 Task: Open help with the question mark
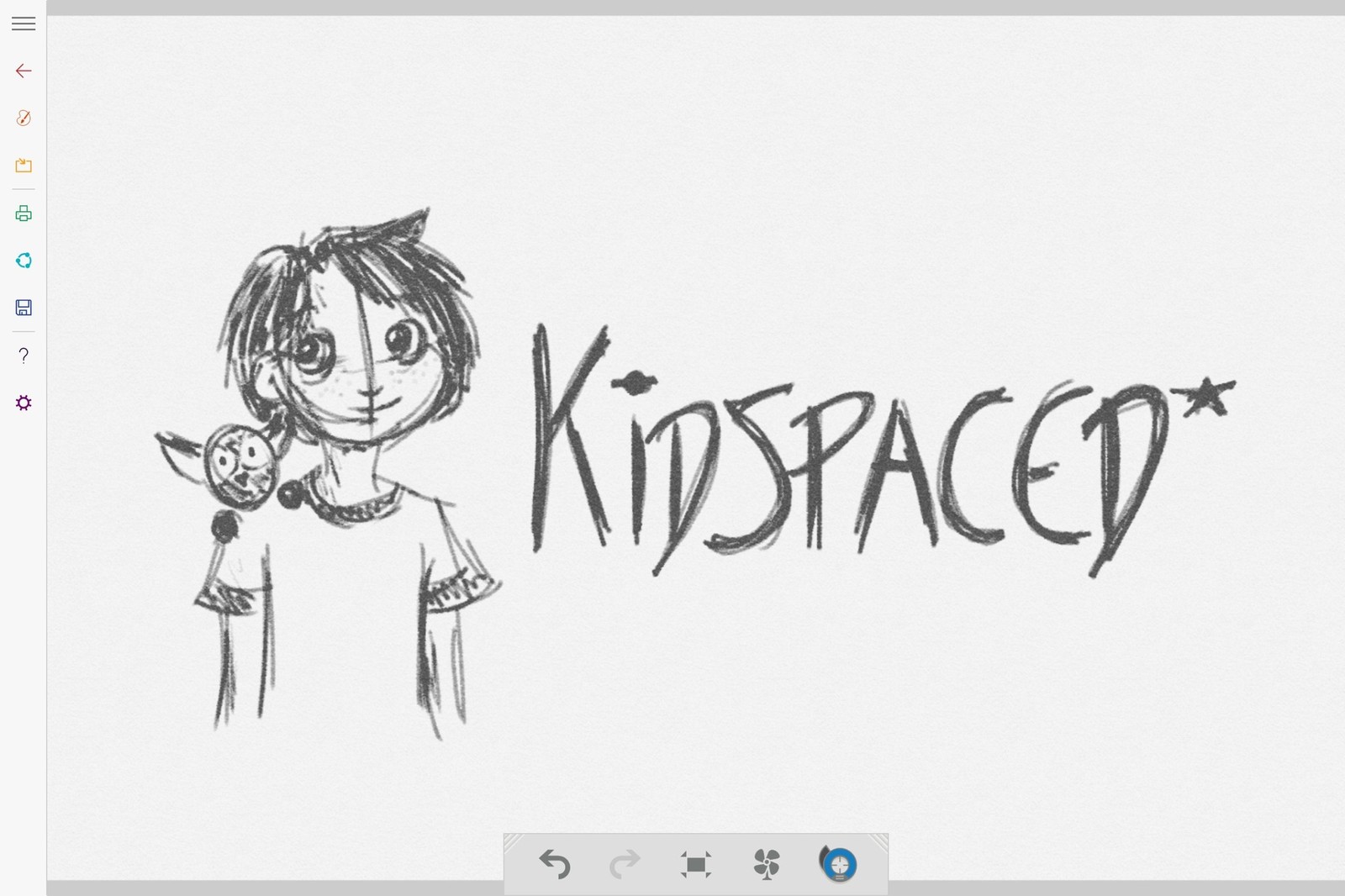coord(23,356)
